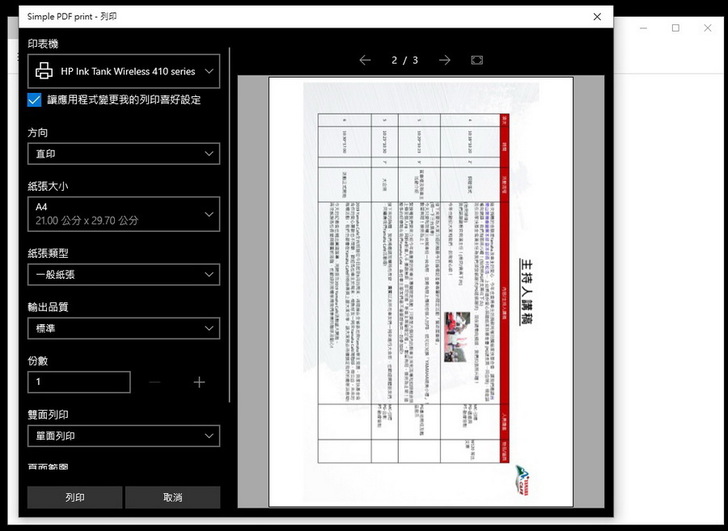Image resolution: width=728 pixels, height=531 pixels.
Task: Open the 方向 orientation dropdown showing 直印
Action: click(x=124, y=154)
